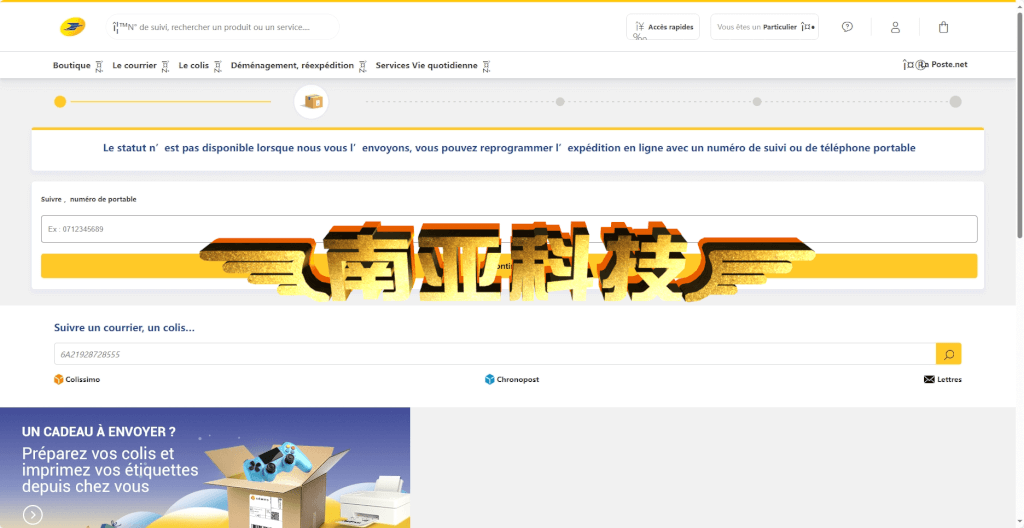Open the user account icon

[x=895, y=27]
